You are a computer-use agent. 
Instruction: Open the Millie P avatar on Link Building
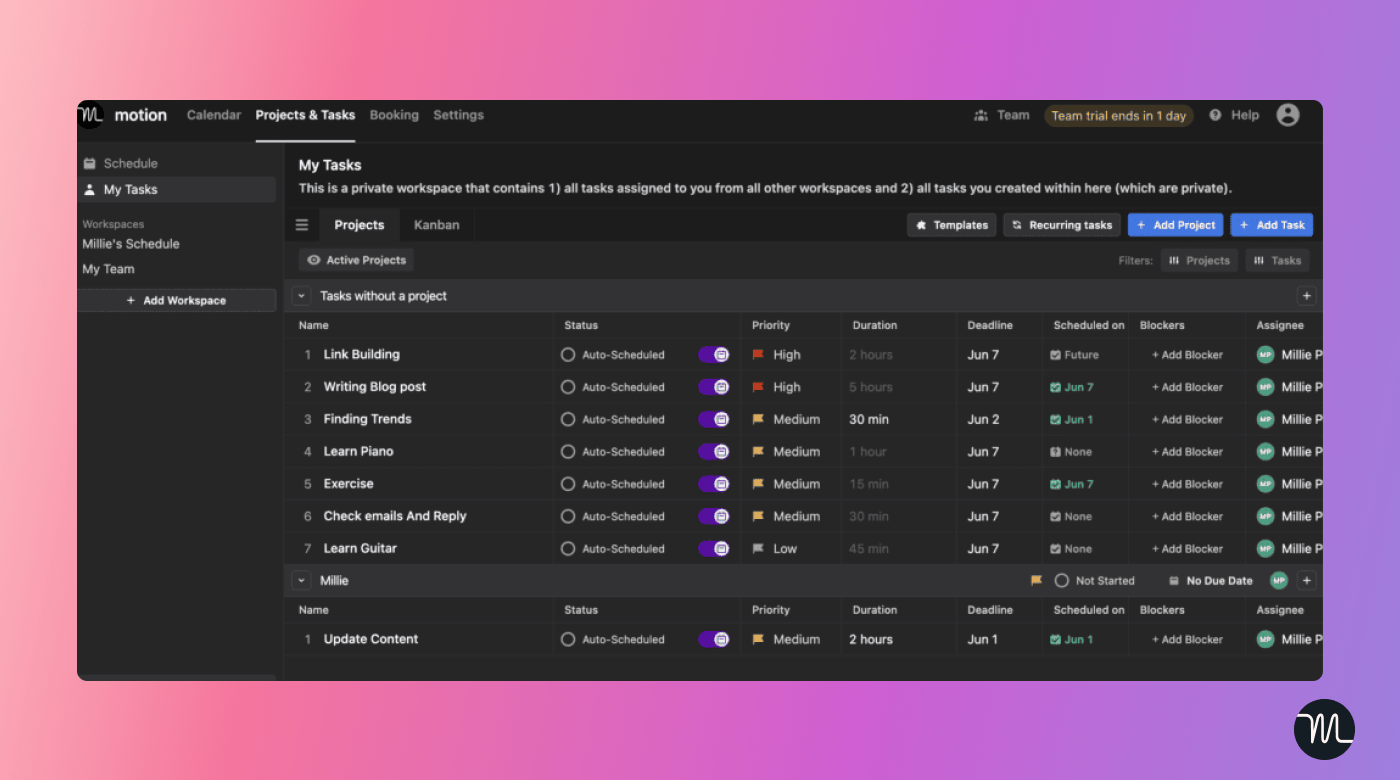1263,354
